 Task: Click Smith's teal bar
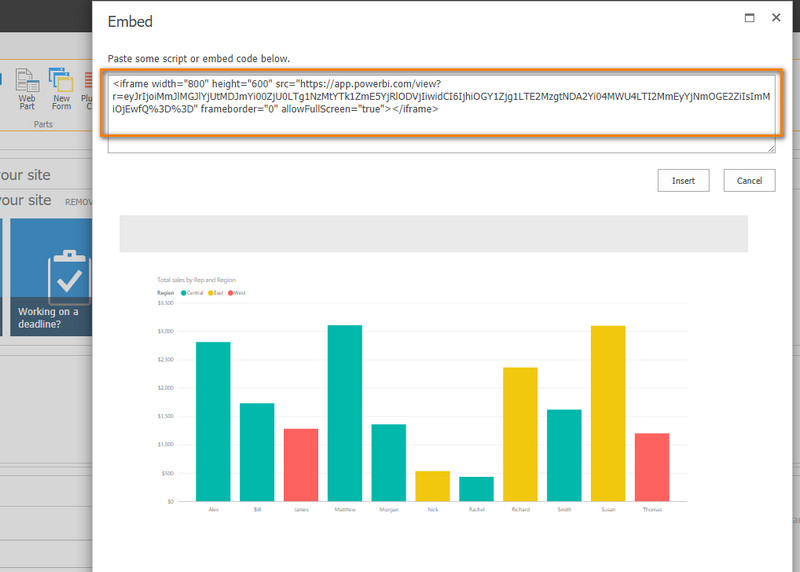[x=564, y=455]
